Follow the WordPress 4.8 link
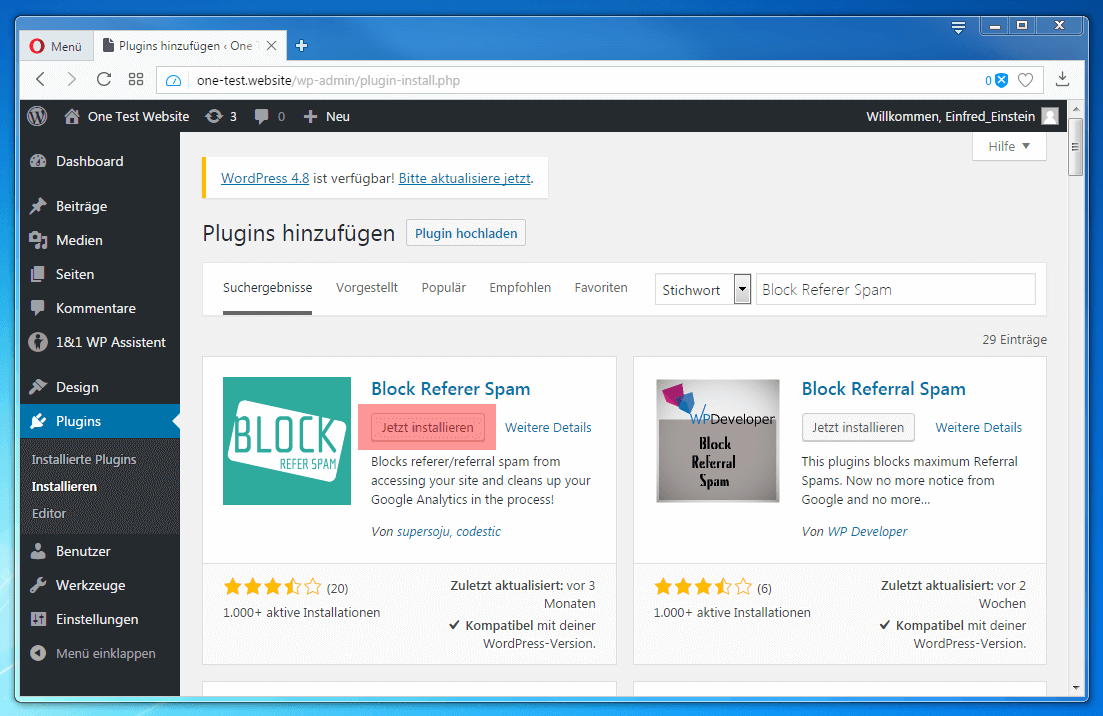The image size is (1103, 716). pyautogui.click(x=265, y=179)
